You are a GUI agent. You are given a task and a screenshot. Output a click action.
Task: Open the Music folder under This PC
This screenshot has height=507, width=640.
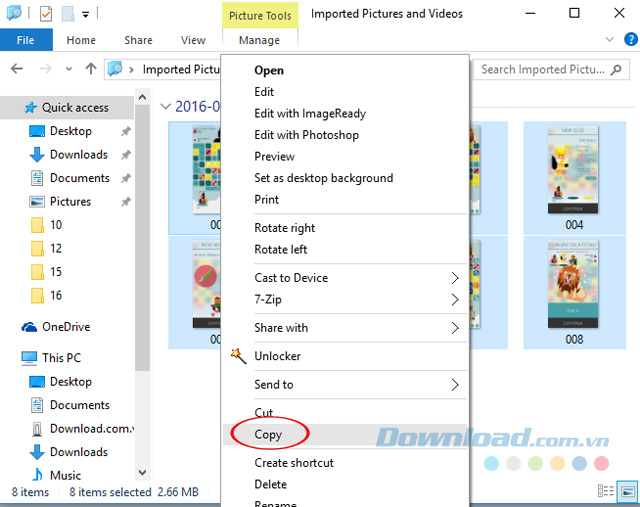[66, 475]
